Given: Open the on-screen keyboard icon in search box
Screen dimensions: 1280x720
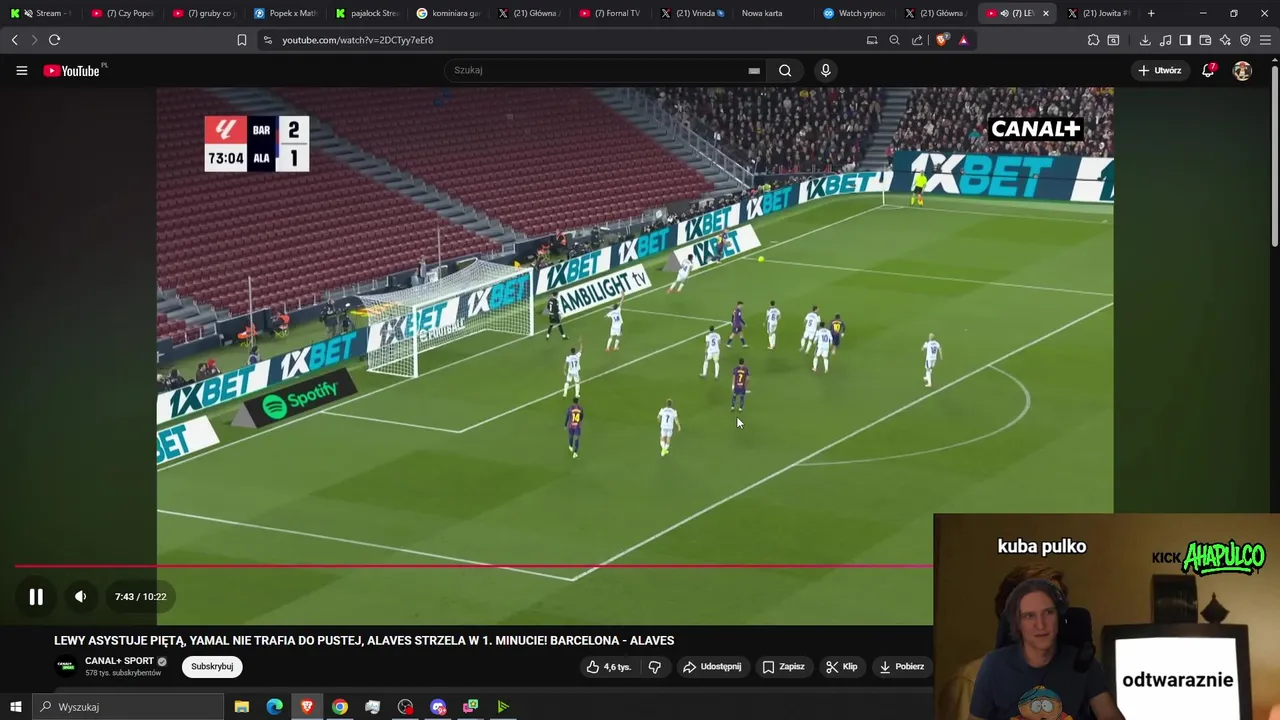Looking at the screenshot, I should (754, 71).
